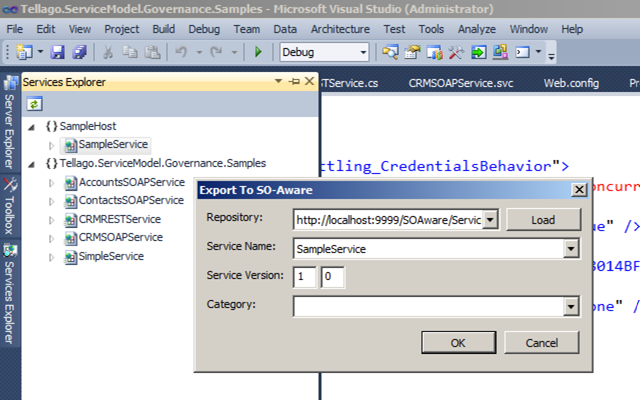
Task: Open the Service Name dropdown arrow
Action: (x=571, y=249)
